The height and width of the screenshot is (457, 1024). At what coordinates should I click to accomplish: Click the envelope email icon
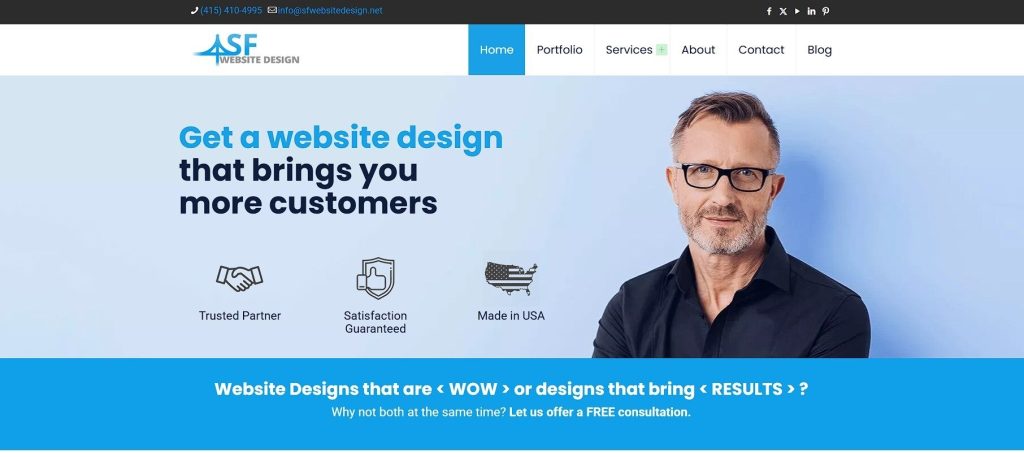[x=272, y=10]
